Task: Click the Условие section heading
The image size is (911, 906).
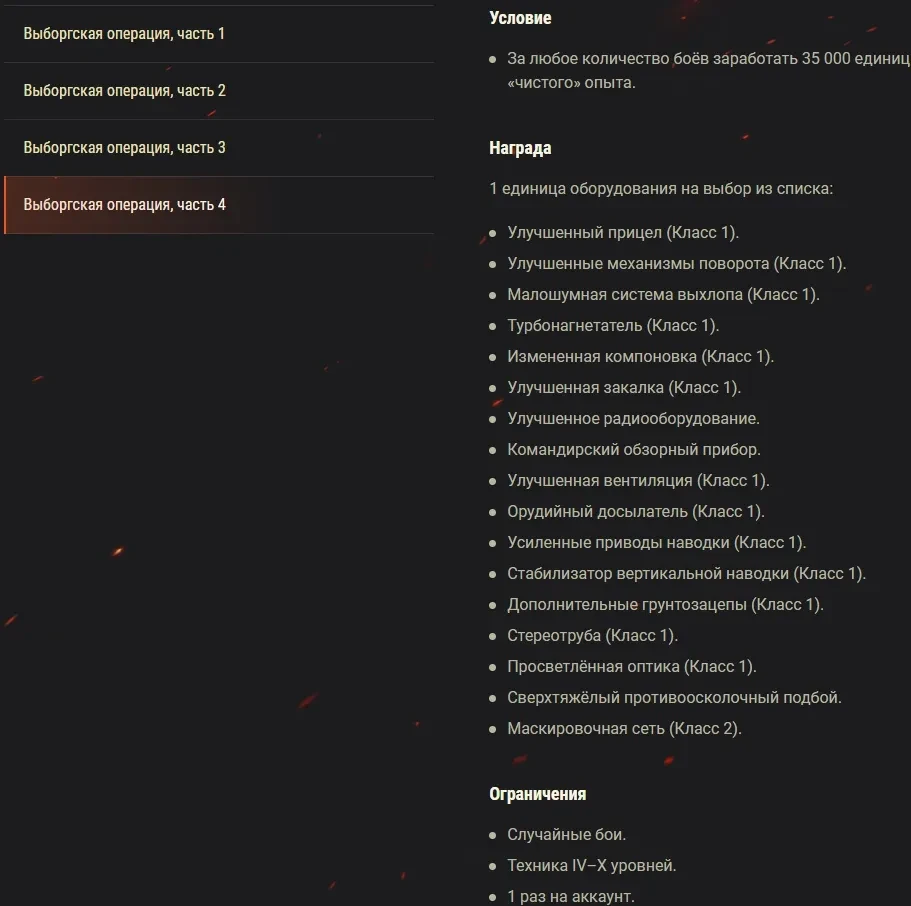Action: pyautogui.click(x=520, y=18)
